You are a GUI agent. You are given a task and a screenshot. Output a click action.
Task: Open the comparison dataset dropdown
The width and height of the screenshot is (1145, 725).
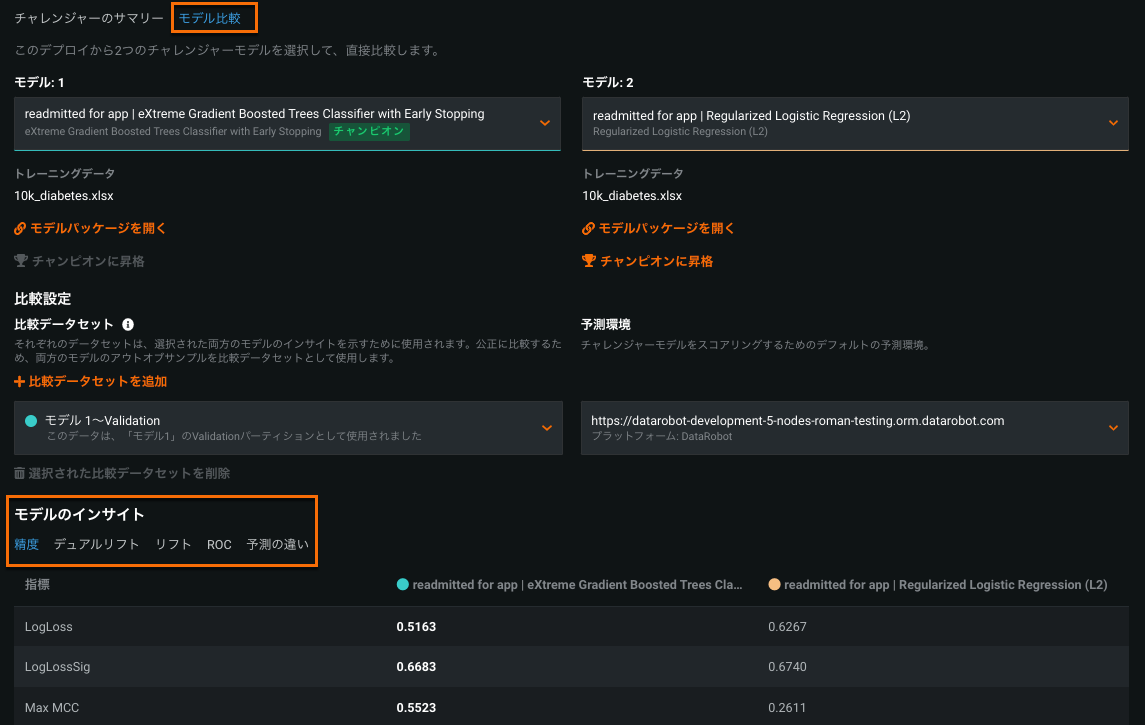pyautogui.click(x=546, y=428)
